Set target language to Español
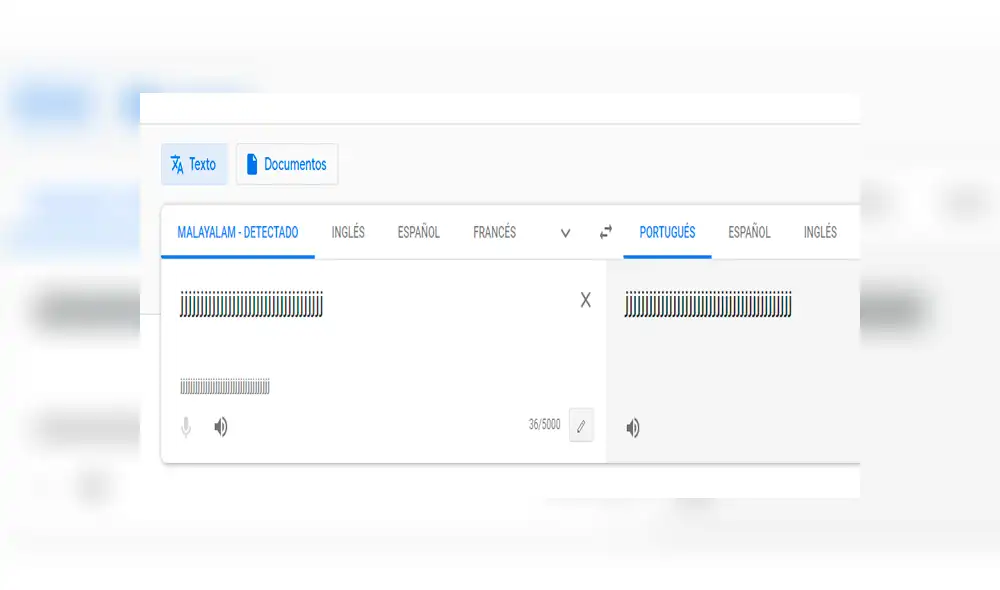The width and height of the screenshot is (1000, 590). coord(749,232)
